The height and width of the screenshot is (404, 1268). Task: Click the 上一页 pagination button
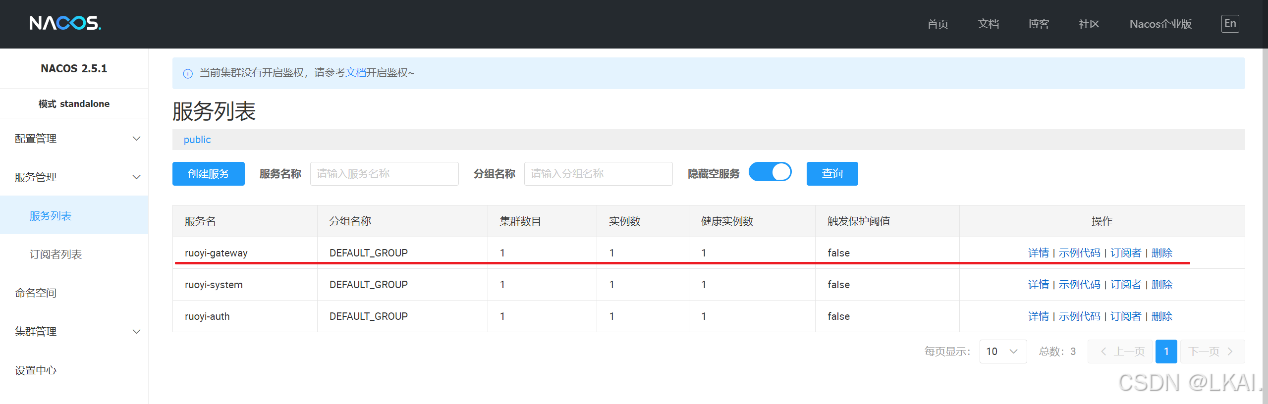tap(1120, 352)
